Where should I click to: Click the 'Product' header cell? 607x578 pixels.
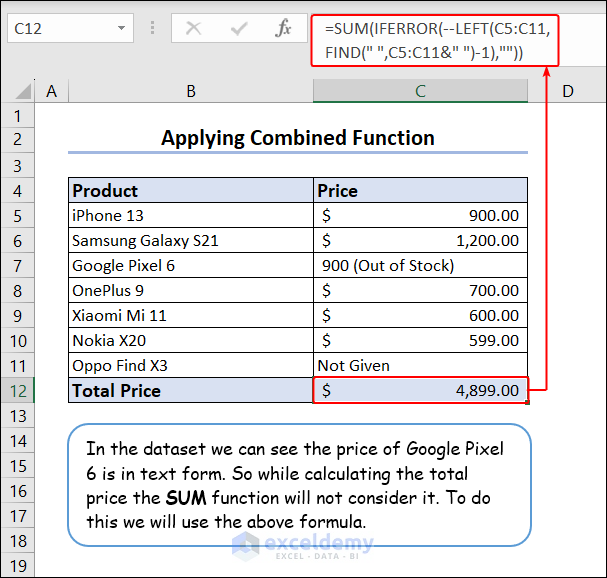[191, 190]
